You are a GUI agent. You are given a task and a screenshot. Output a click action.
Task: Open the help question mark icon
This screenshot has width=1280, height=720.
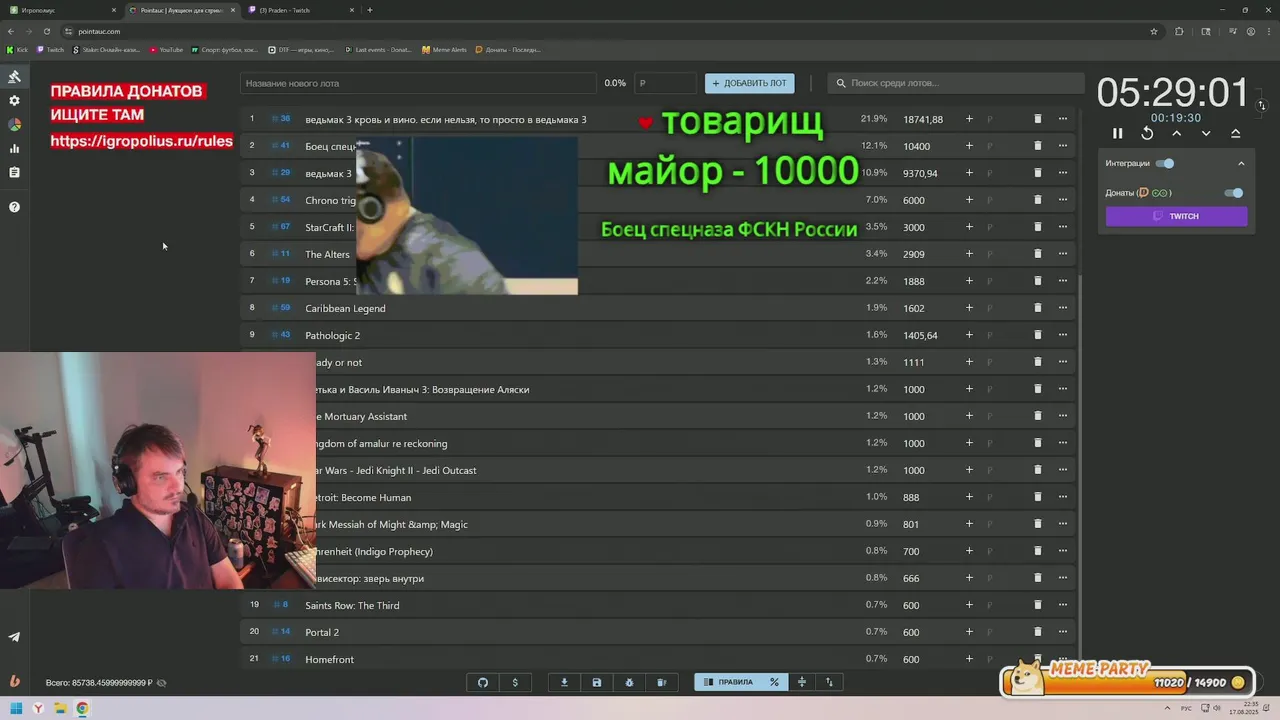[14, 207]
